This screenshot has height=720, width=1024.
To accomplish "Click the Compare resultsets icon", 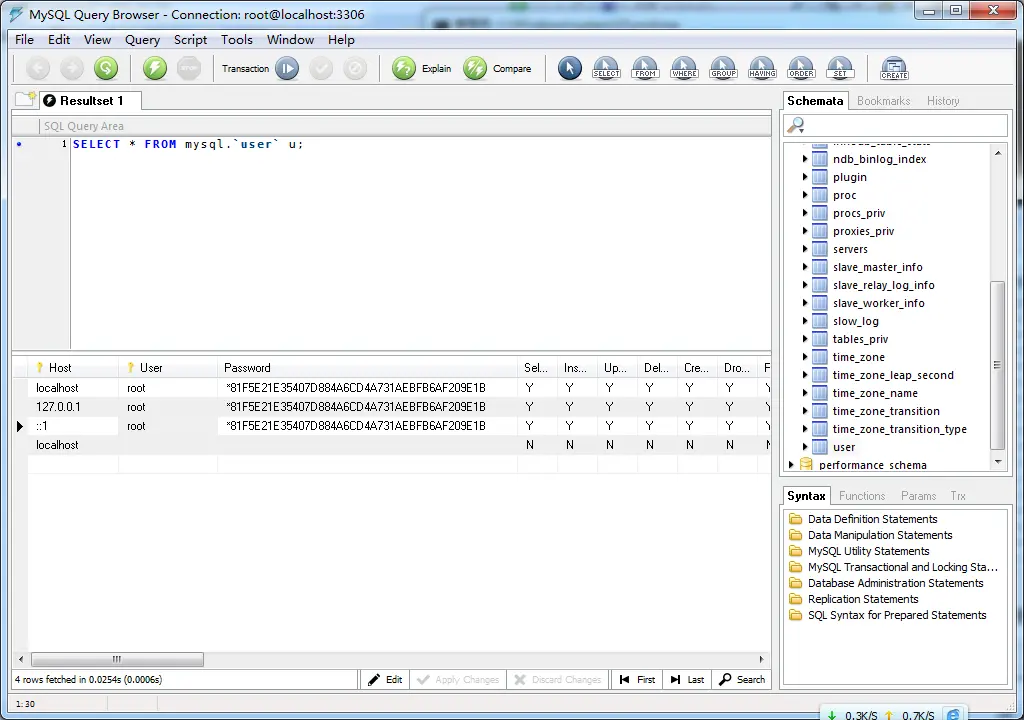I will [475, 68].
